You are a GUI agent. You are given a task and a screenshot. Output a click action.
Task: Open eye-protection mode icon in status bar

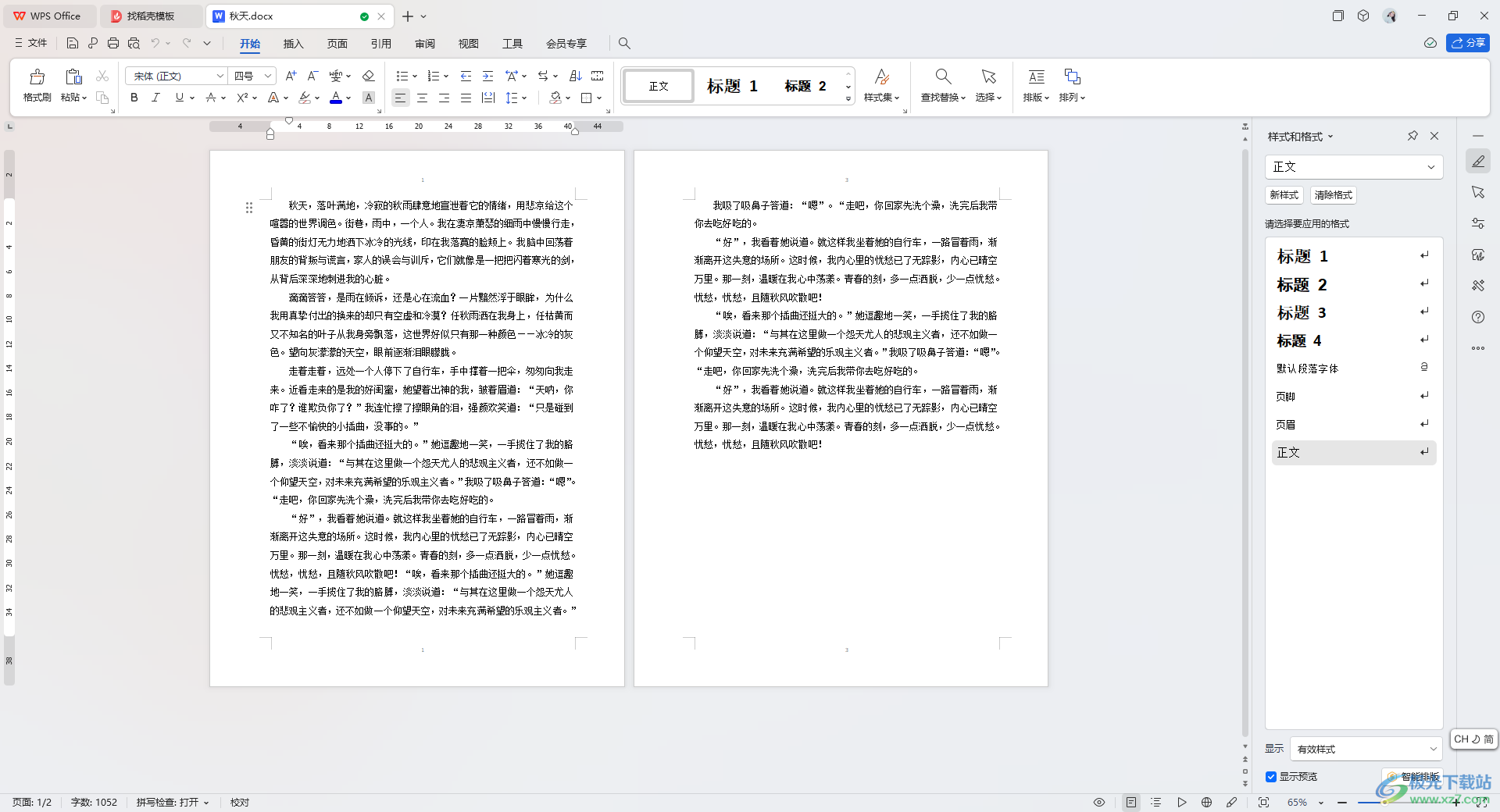click(1099, 802)
